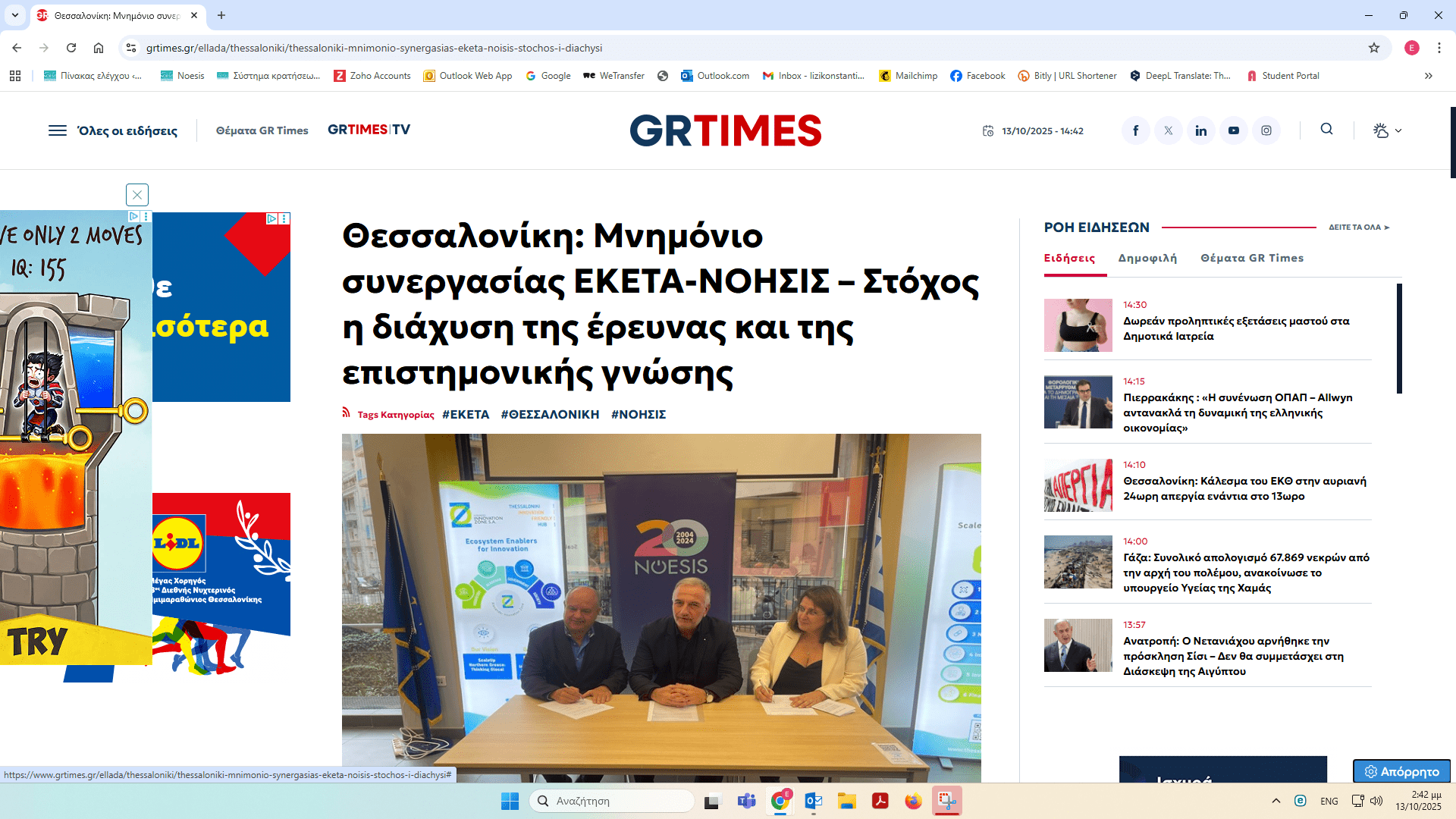Image resolution: width=1456 pixels, height=819 pixels.
Task: Open the LinkedIn social icon
Action: (x=1200, y=130)
